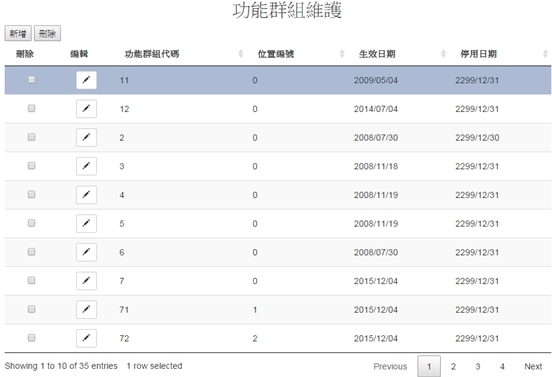Check the delete box for code 3
Viewport: 552px width, 377px height.
point(31,165)
